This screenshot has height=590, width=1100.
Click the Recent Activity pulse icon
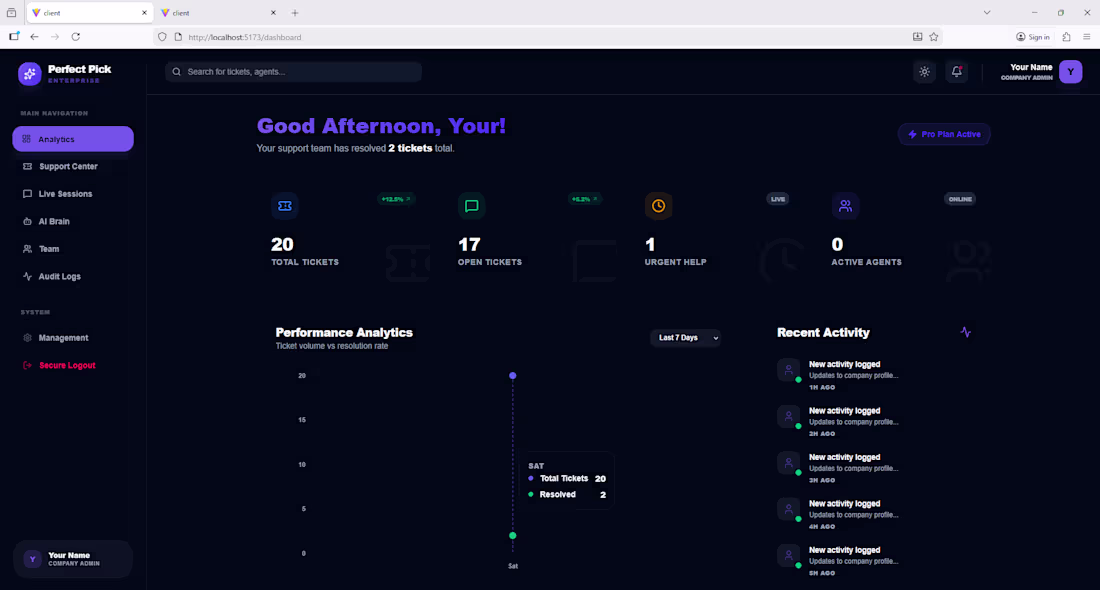(x=965, y=332)
